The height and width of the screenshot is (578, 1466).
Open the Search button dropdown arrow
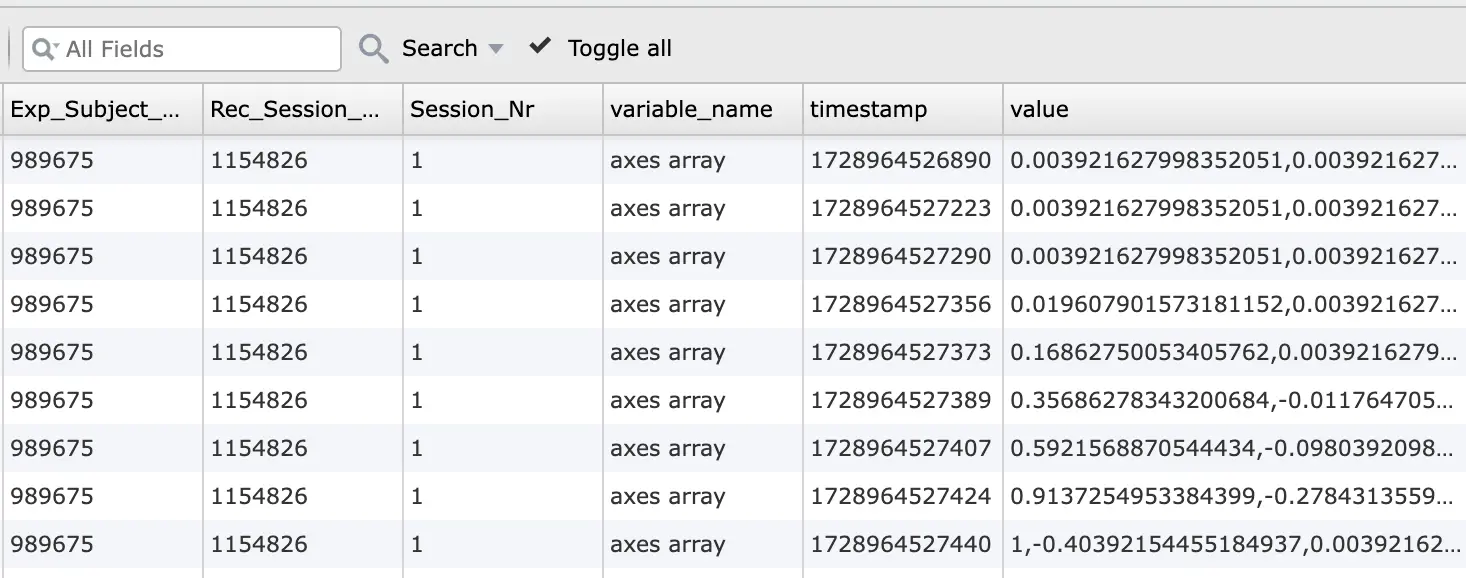(495, 49)
